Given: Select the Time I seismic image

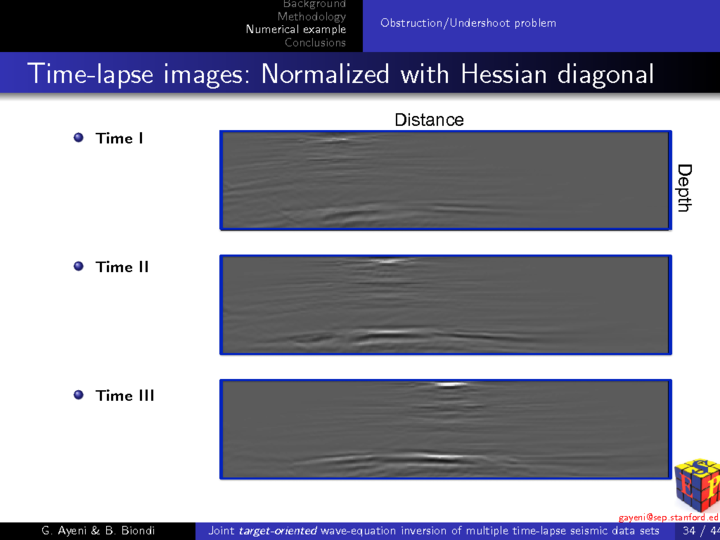Looking at the screenshot, I should tap(445, 180).
